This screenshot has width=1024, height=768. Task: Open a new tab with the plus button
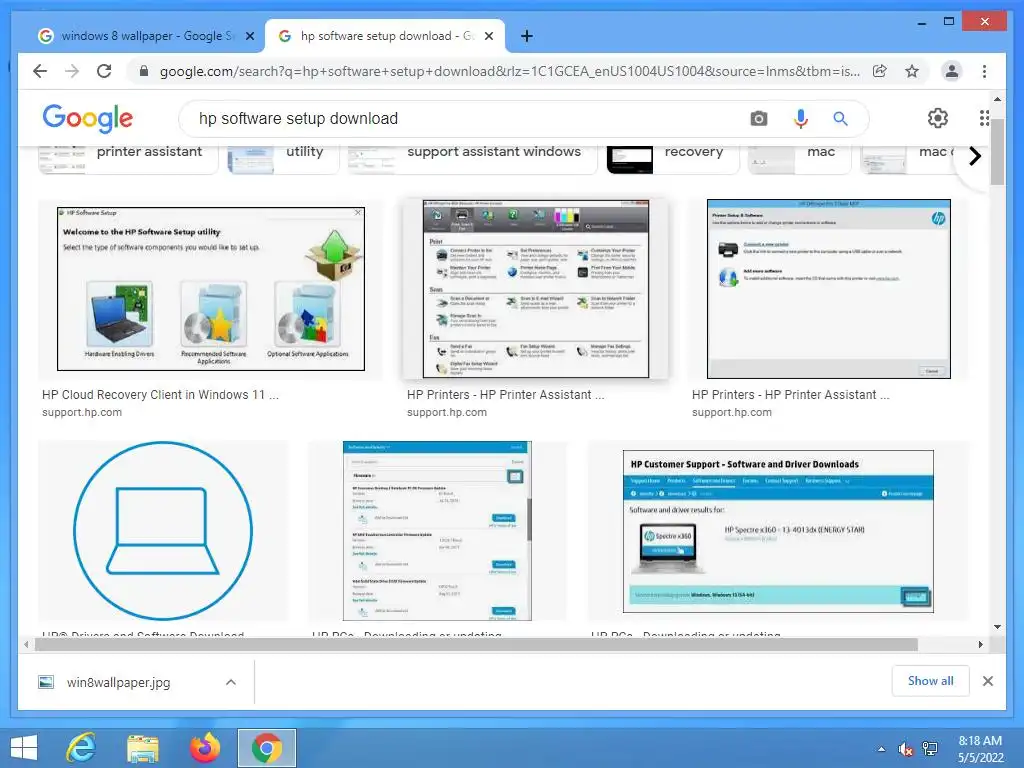527,36
